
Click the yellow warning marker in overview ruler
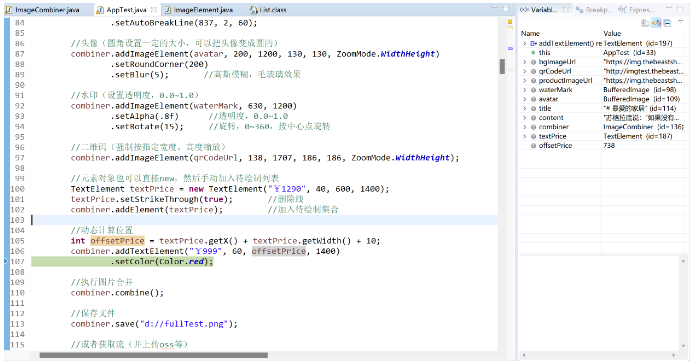coord(510,22)
